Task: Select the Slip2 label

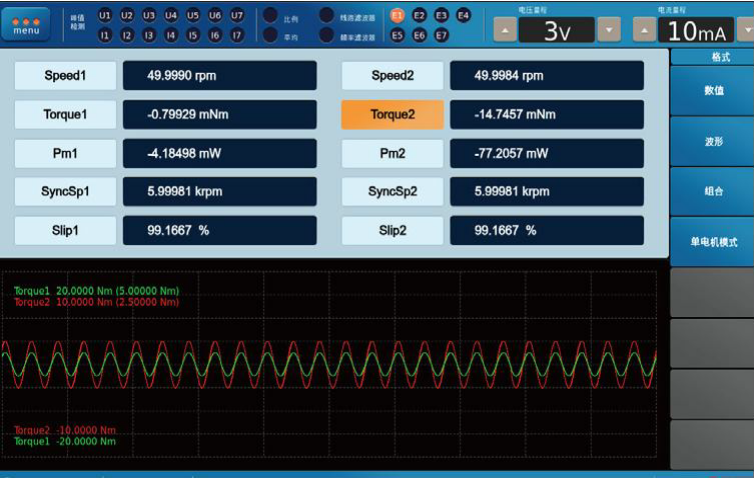Action: (x=392, y=231)
